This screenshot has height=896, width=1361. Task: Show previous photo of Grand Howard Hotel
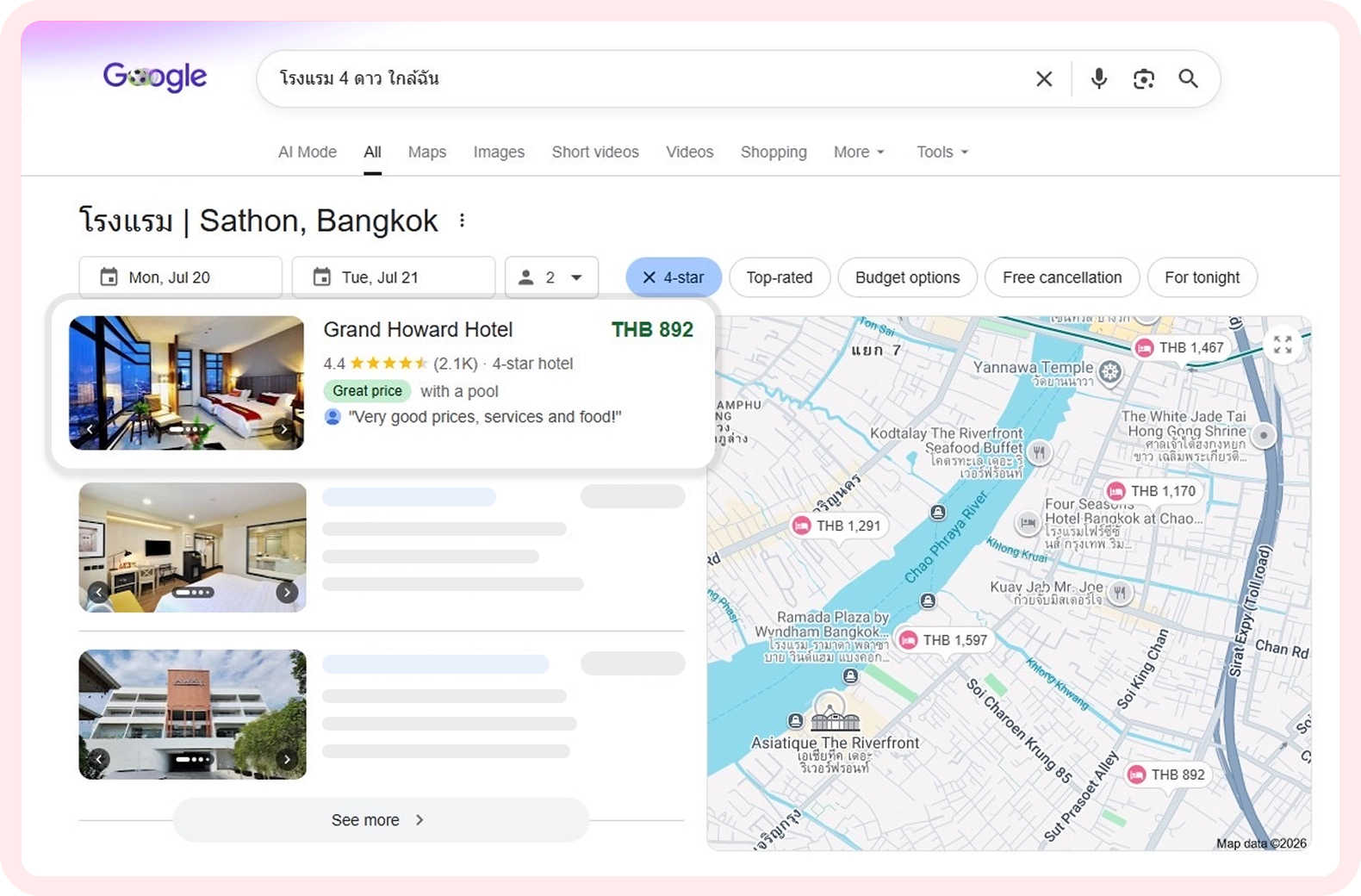coord(90,428)
